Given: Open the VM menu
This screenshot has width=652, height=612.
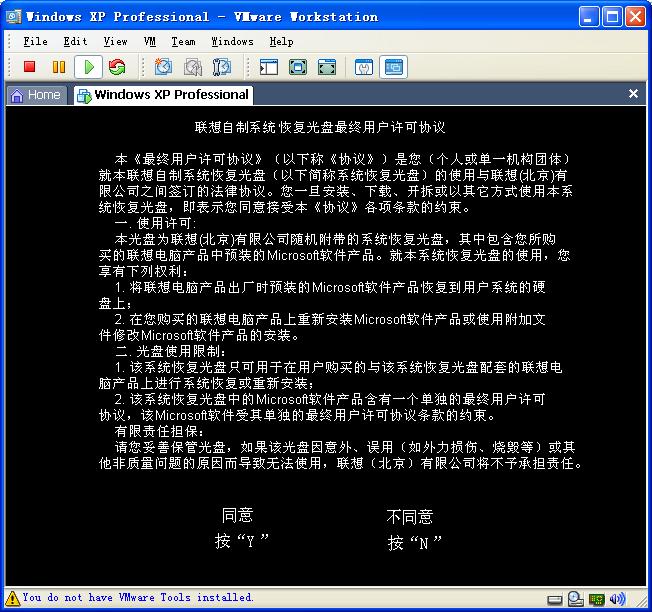Looking at the screenshot, I should 150,42.
